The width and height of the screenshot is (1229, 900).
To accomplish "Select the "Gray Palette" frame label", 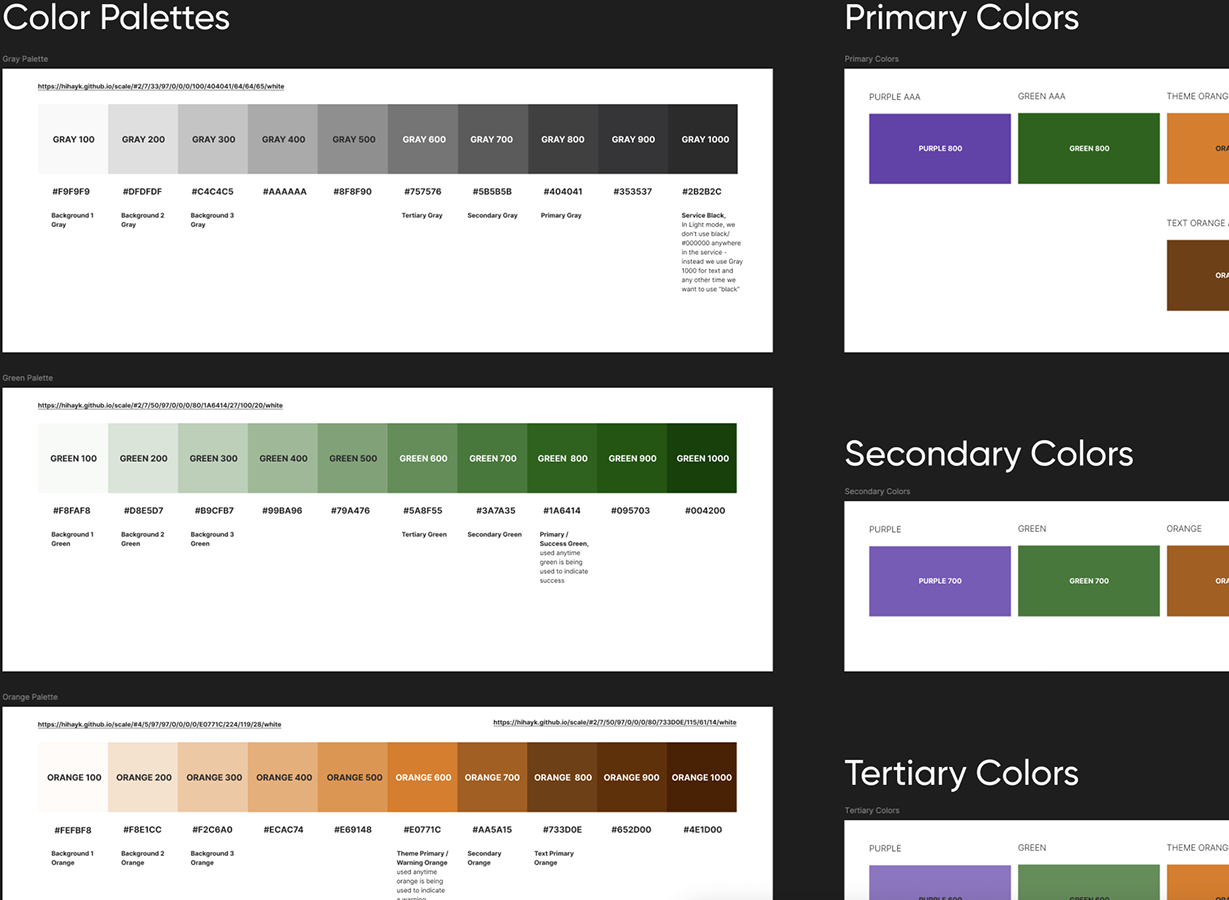I will point(25,59).
